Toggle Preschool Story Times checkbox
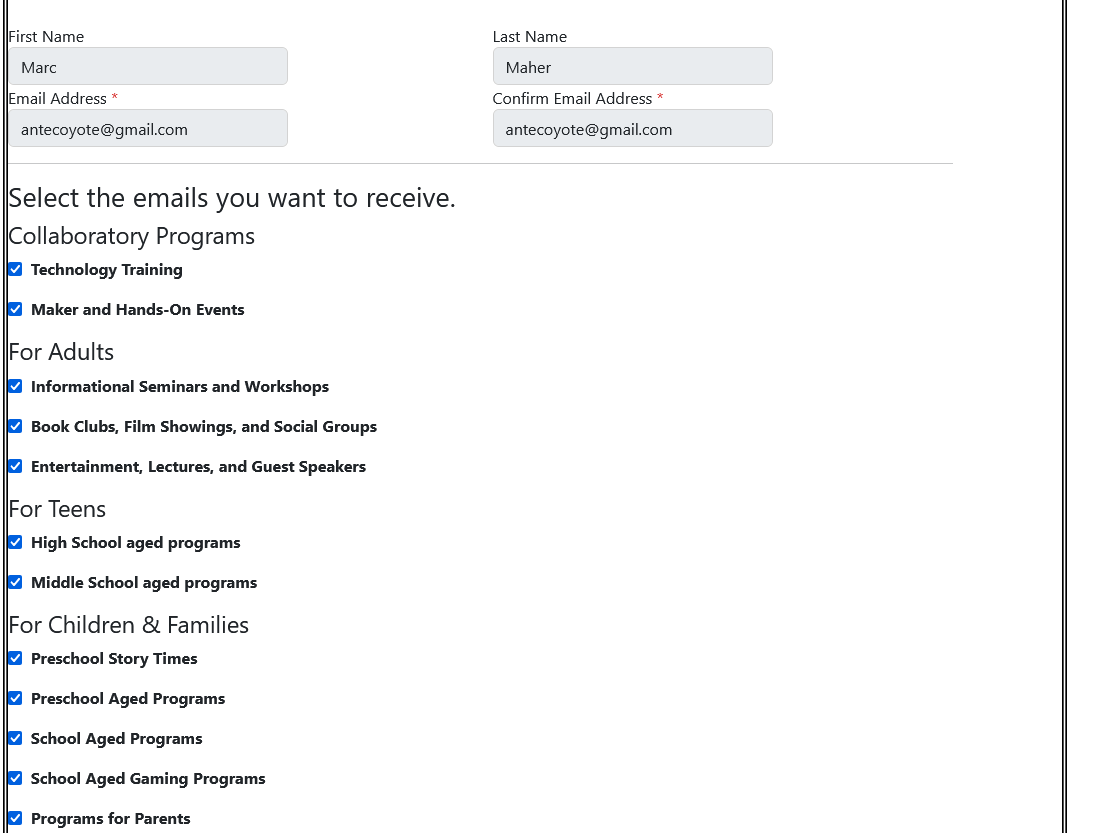The image size is (1101, 833). coord(15,658)
